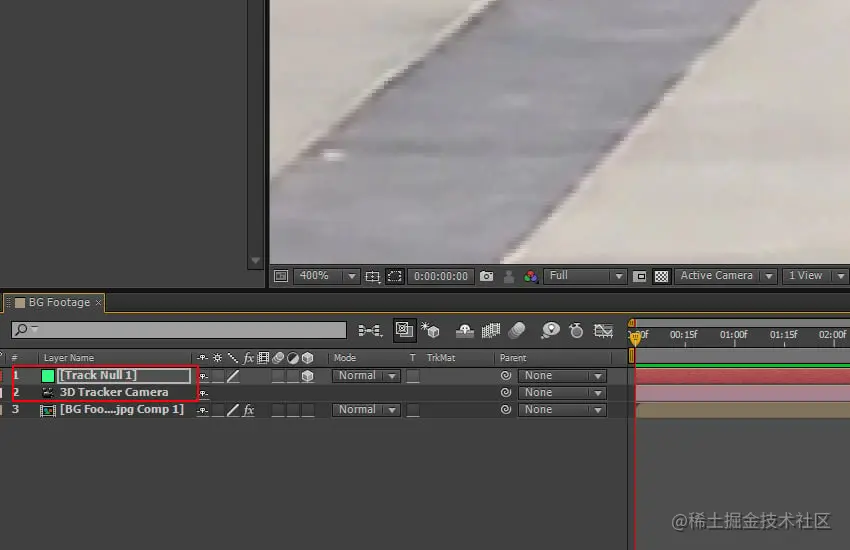Open Parent None dropdown for 3D Tracker Camera

(562, 392)
